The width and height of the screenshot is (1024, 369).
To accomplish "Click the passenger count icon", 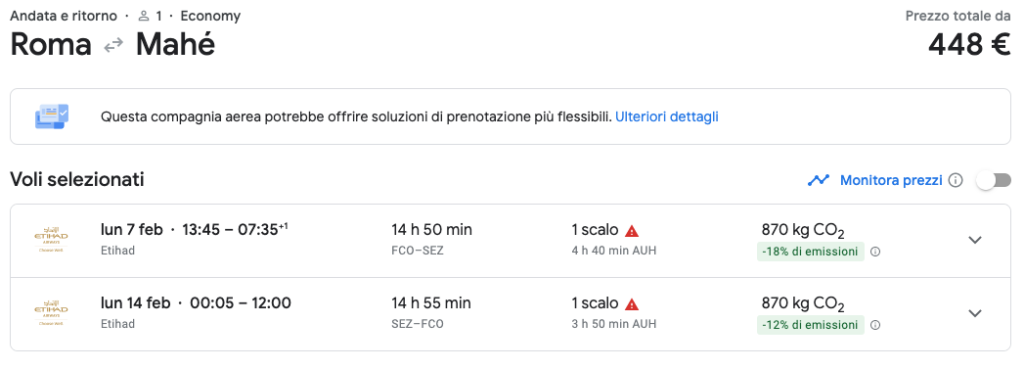I will [144, 16].
